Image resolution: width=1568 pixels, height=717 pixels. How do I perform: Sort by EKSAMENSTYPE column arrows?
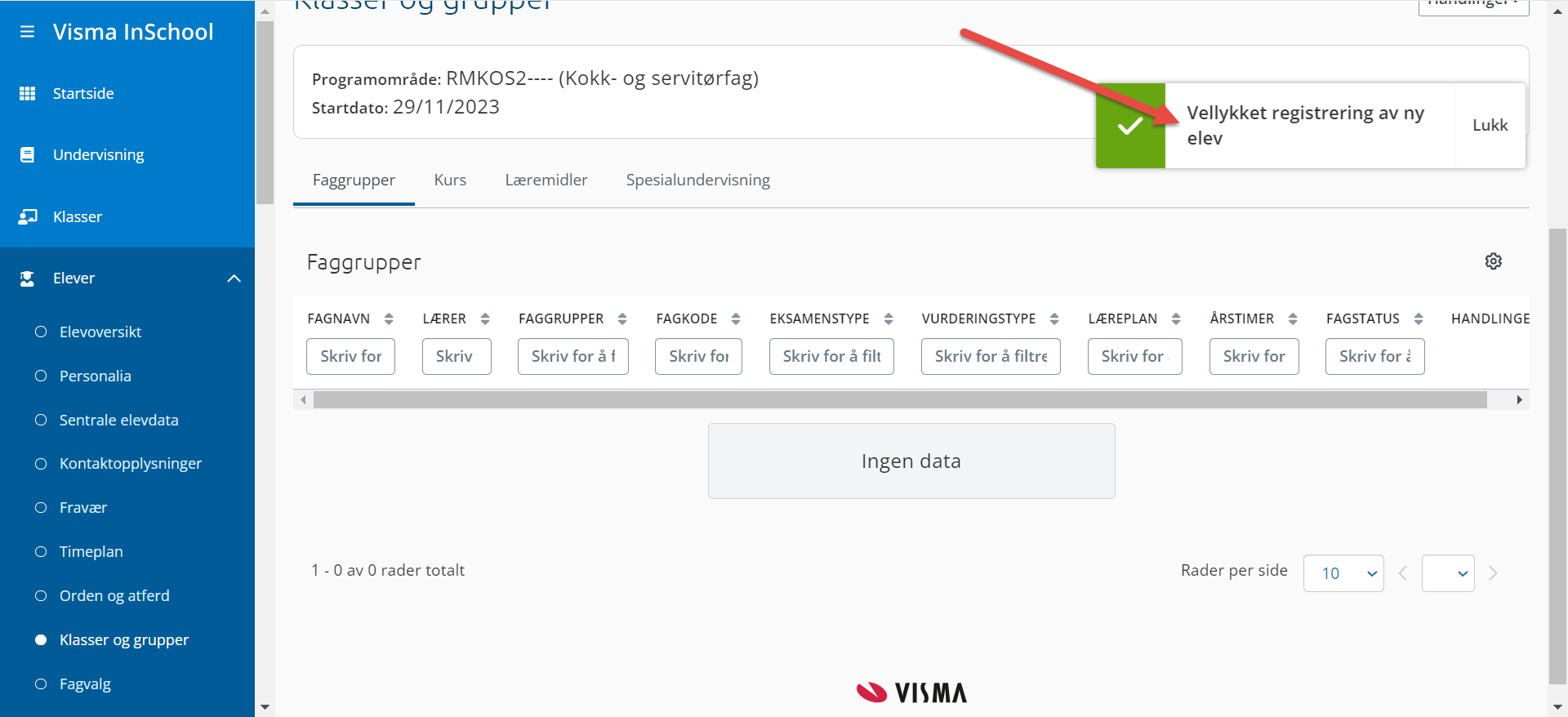pos(889,318)
